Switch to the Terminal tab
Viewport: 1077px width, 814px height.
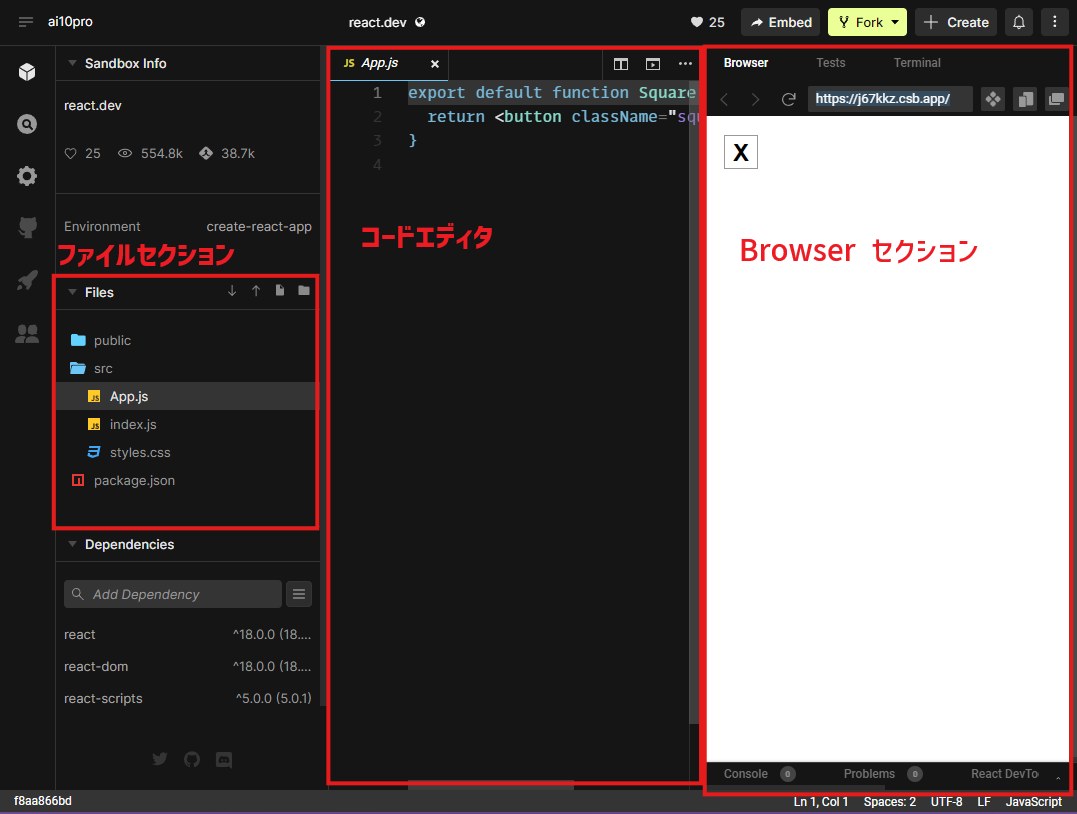point(916,62)
